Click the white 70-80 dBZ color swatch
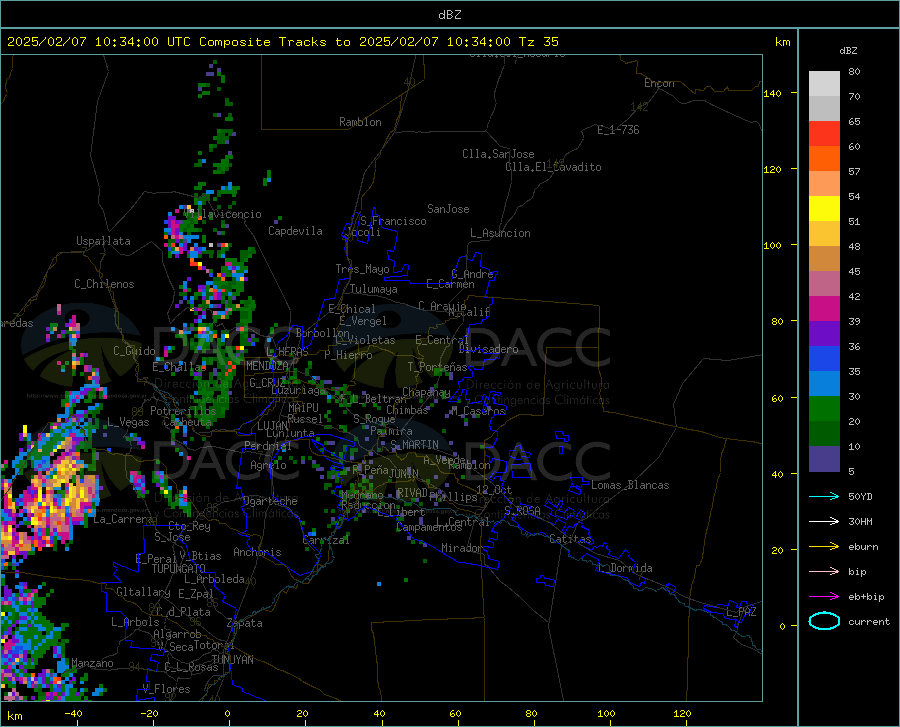The height and width of the screenshot is (727, 900). coord(824,84)
